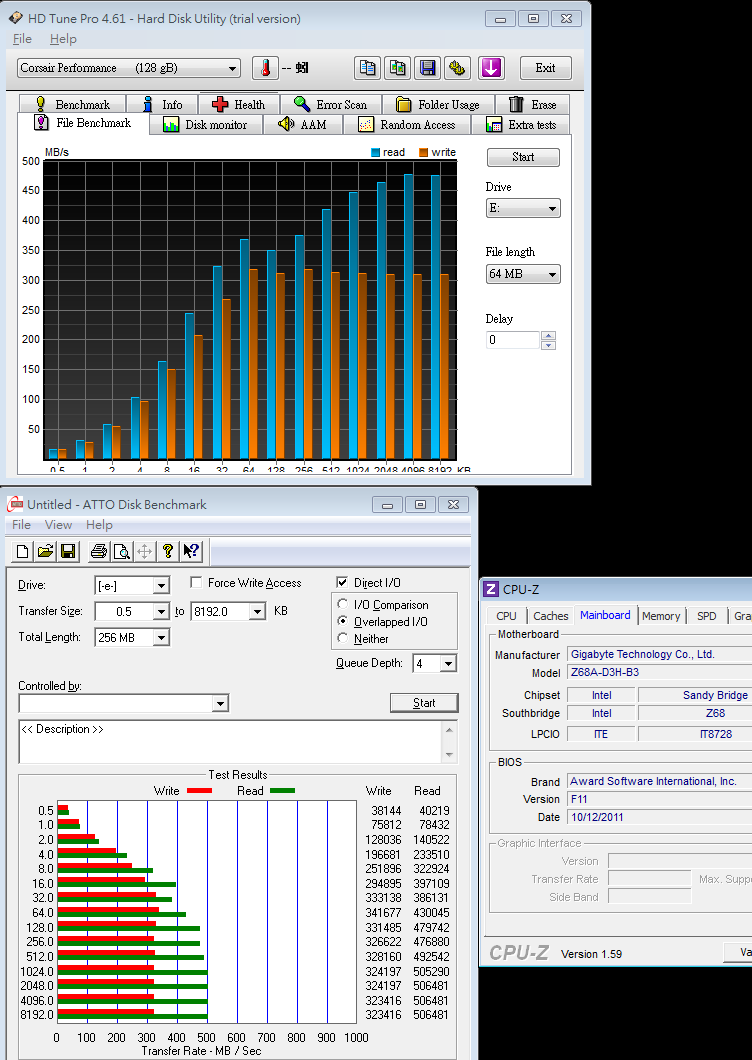Click the New file icon in ATTO toolbar
This screenshot has width=752, height=1060.
(x=22, y=552)
